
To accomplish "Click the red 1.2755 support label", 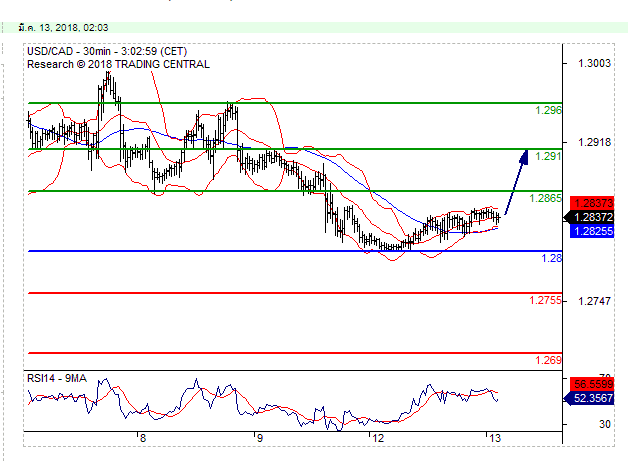I will click(x=545, y=300).
